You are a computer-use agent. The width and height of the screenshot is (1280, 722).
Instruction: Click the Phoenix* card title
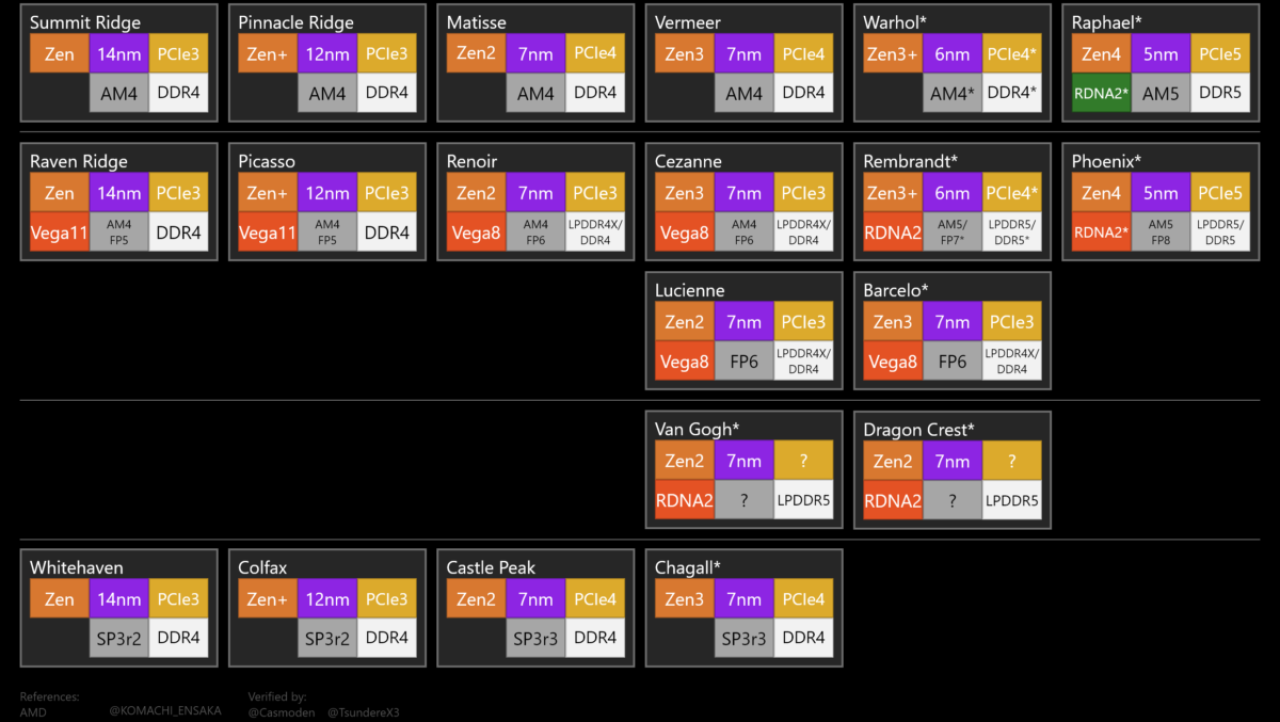point(1107,161)
